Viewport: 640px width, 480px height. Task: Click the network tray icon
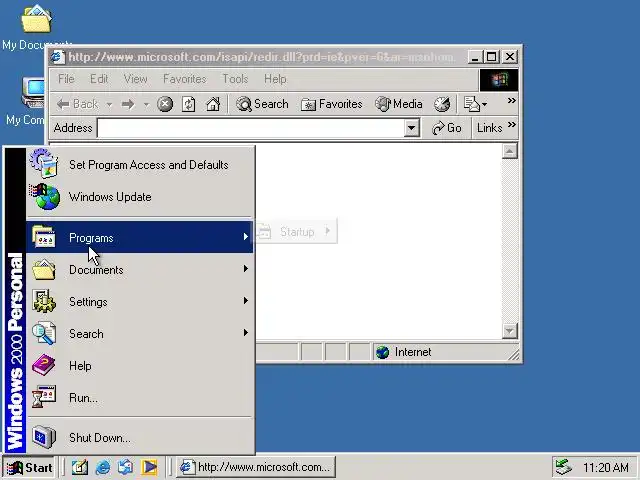point(564,468)
